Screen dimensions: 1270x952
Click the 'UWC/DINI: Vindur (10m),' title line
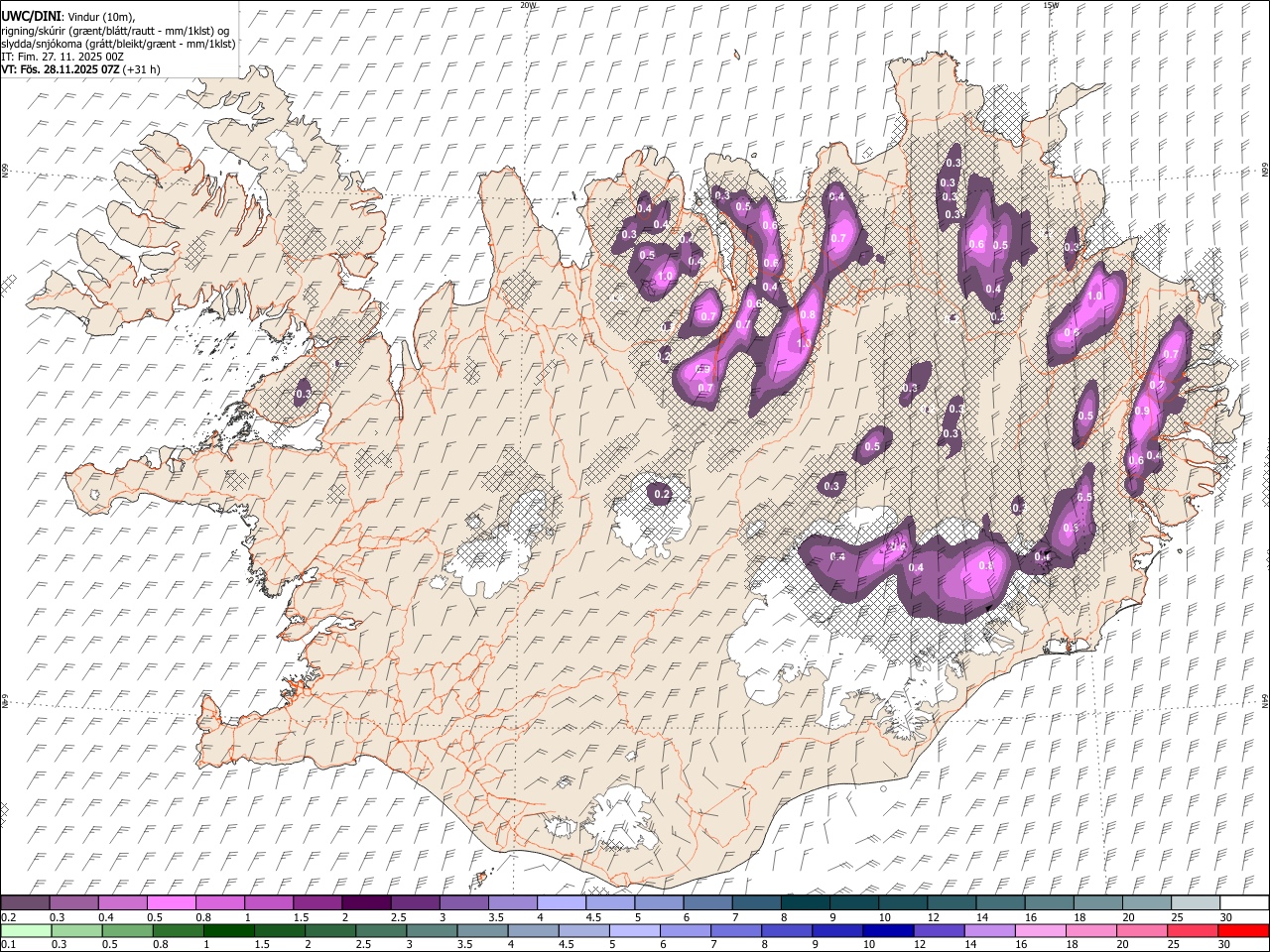click(x=68, y=17)
